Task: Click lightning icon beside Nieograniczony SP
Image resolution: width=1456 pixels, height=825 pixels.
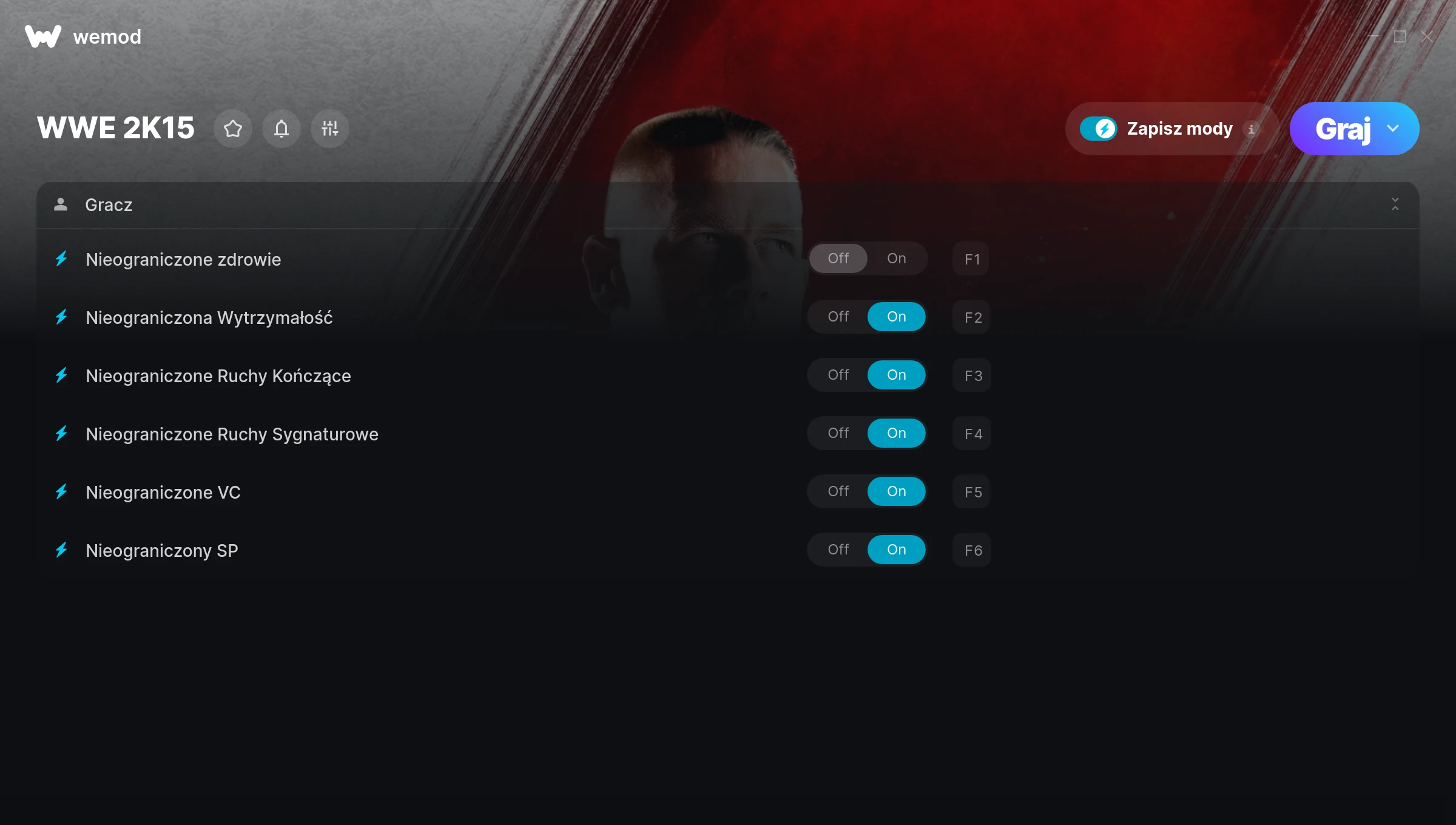Action: (x=61, y=550)
